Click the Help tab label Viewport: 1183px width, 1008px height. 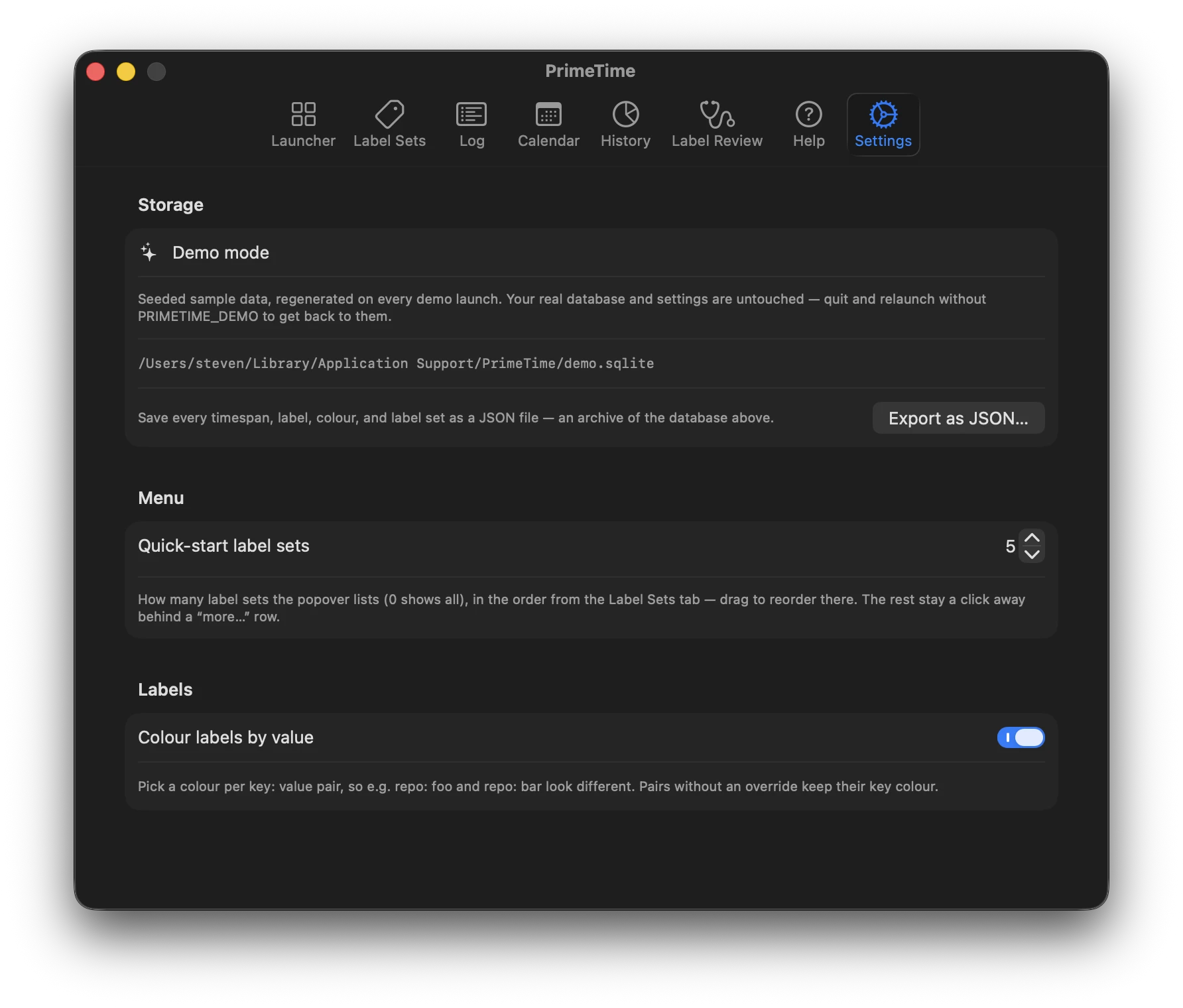808,141
